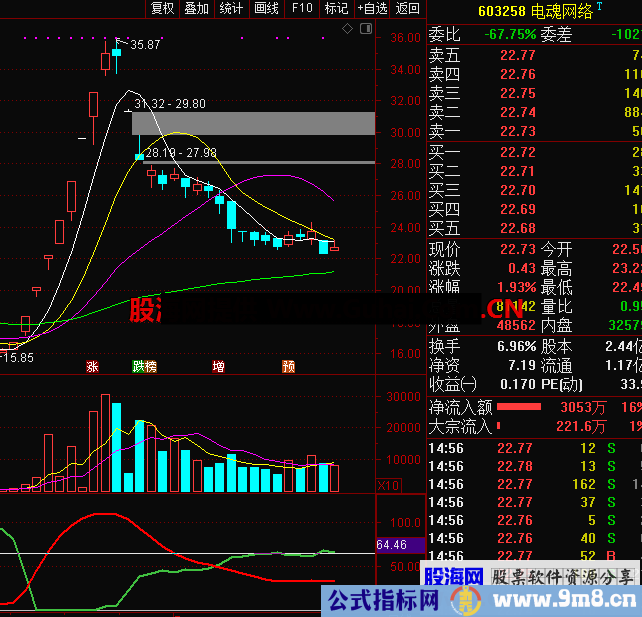The image size is (642, 617).
Task: Click the 增 event marker tag
Action: pyautogui.click(x=218, y=366)
